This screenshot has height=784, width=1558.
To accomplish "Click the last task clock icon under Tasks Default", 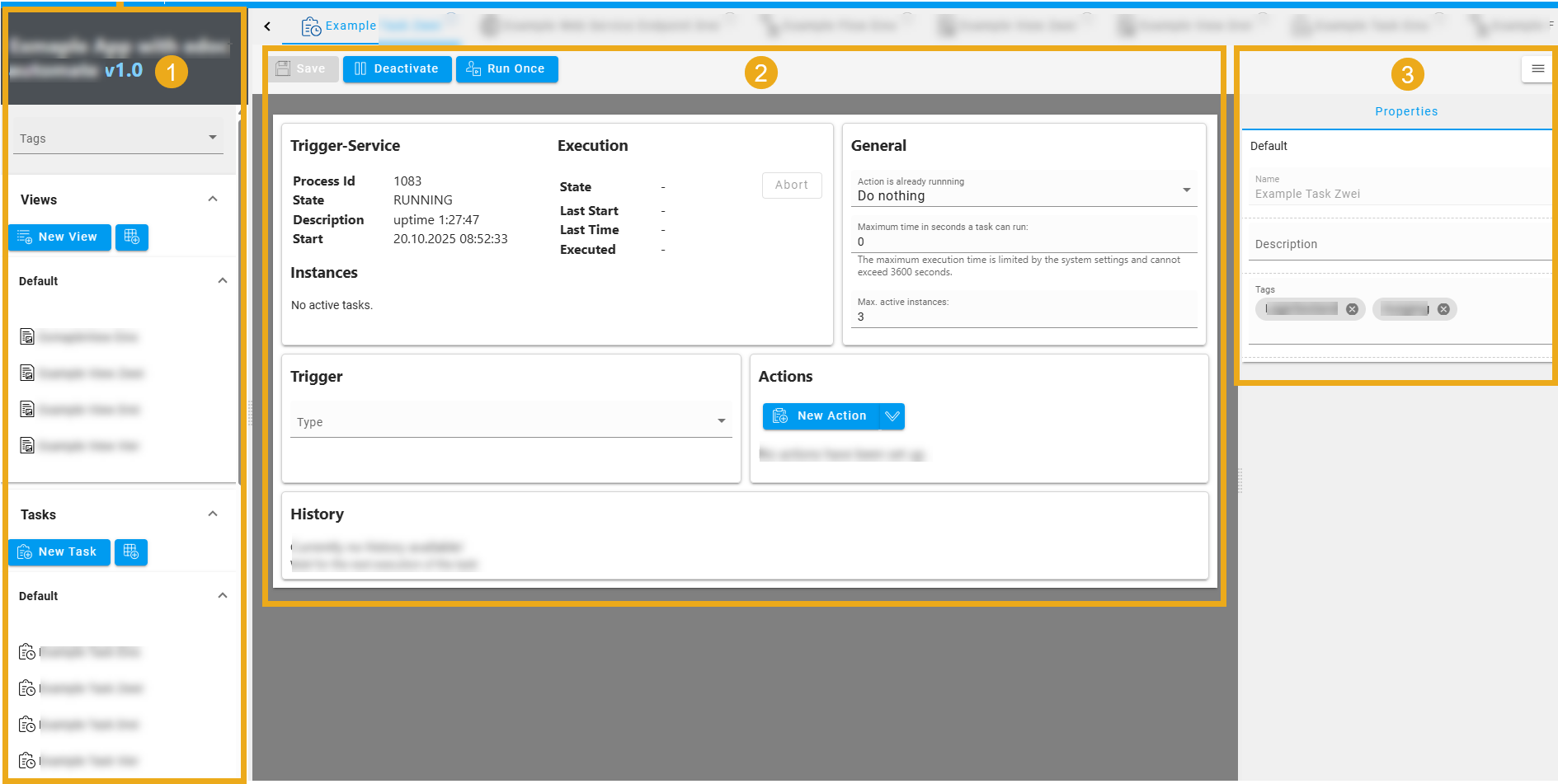I will tap(26, 760).
